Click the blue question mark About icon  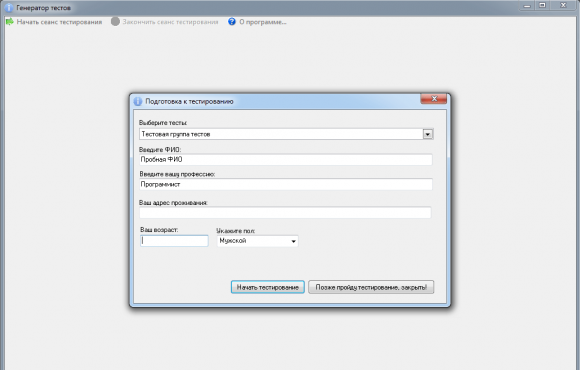pyautogui.click(x=232, y=21)
